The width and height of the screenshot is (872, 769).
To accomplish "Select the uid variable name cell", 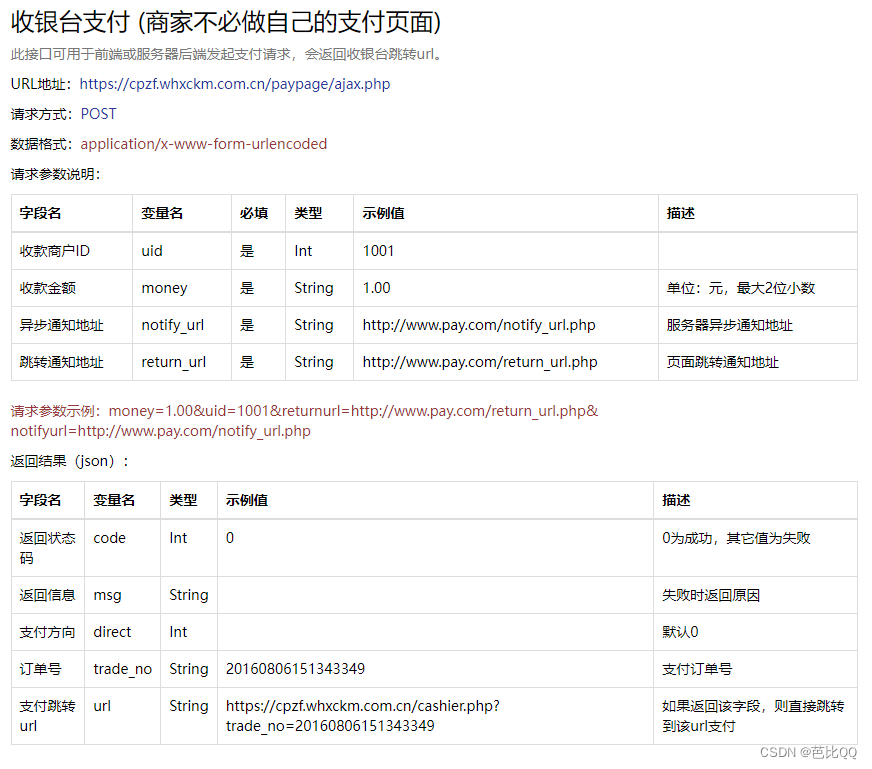I will click(182, 251).
